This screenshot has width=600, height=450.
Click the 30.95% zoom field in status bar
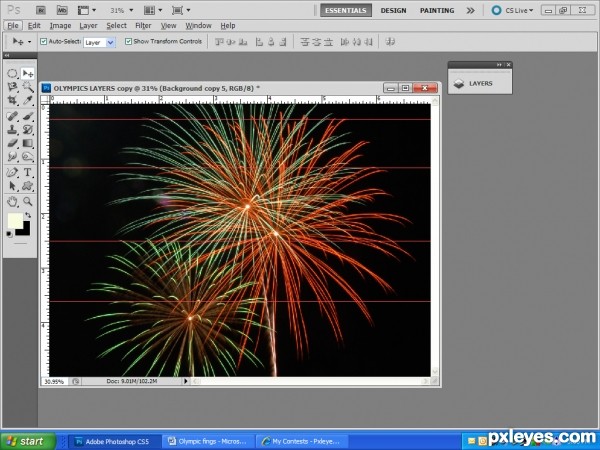coord(54,381)
